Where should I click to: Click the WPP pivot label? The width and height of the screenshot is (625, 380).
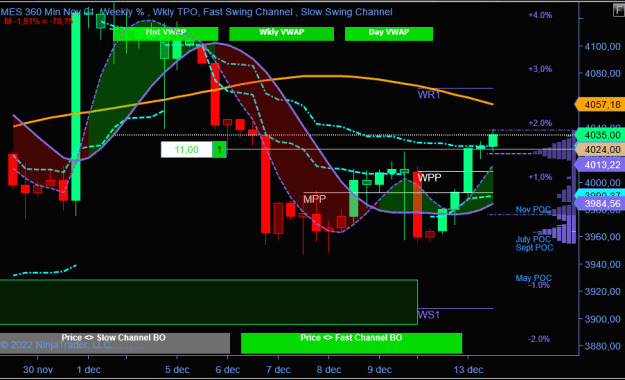coord(429,177)
